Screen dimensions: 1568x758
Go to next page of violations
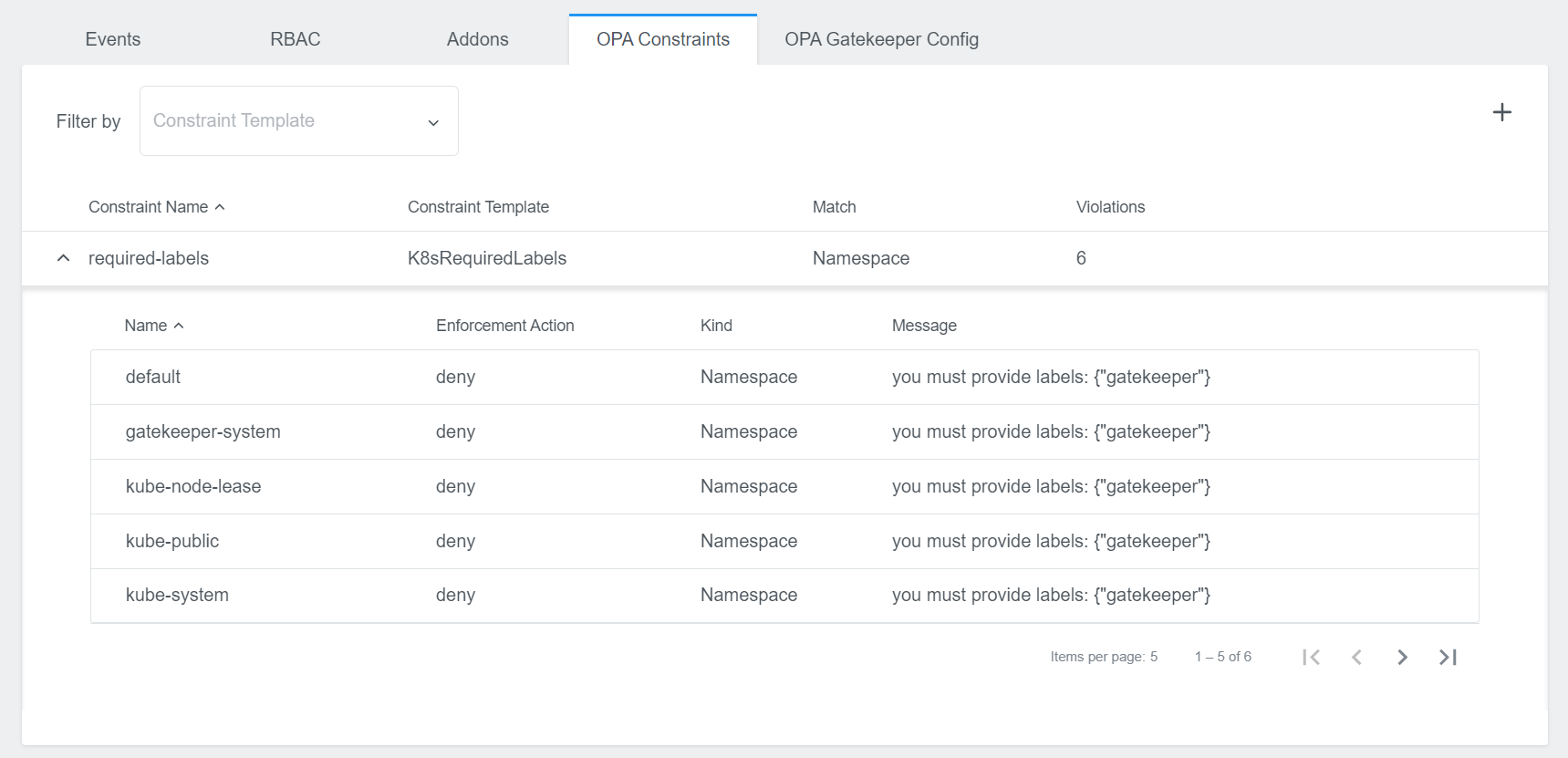click(x=1402, y=657)
